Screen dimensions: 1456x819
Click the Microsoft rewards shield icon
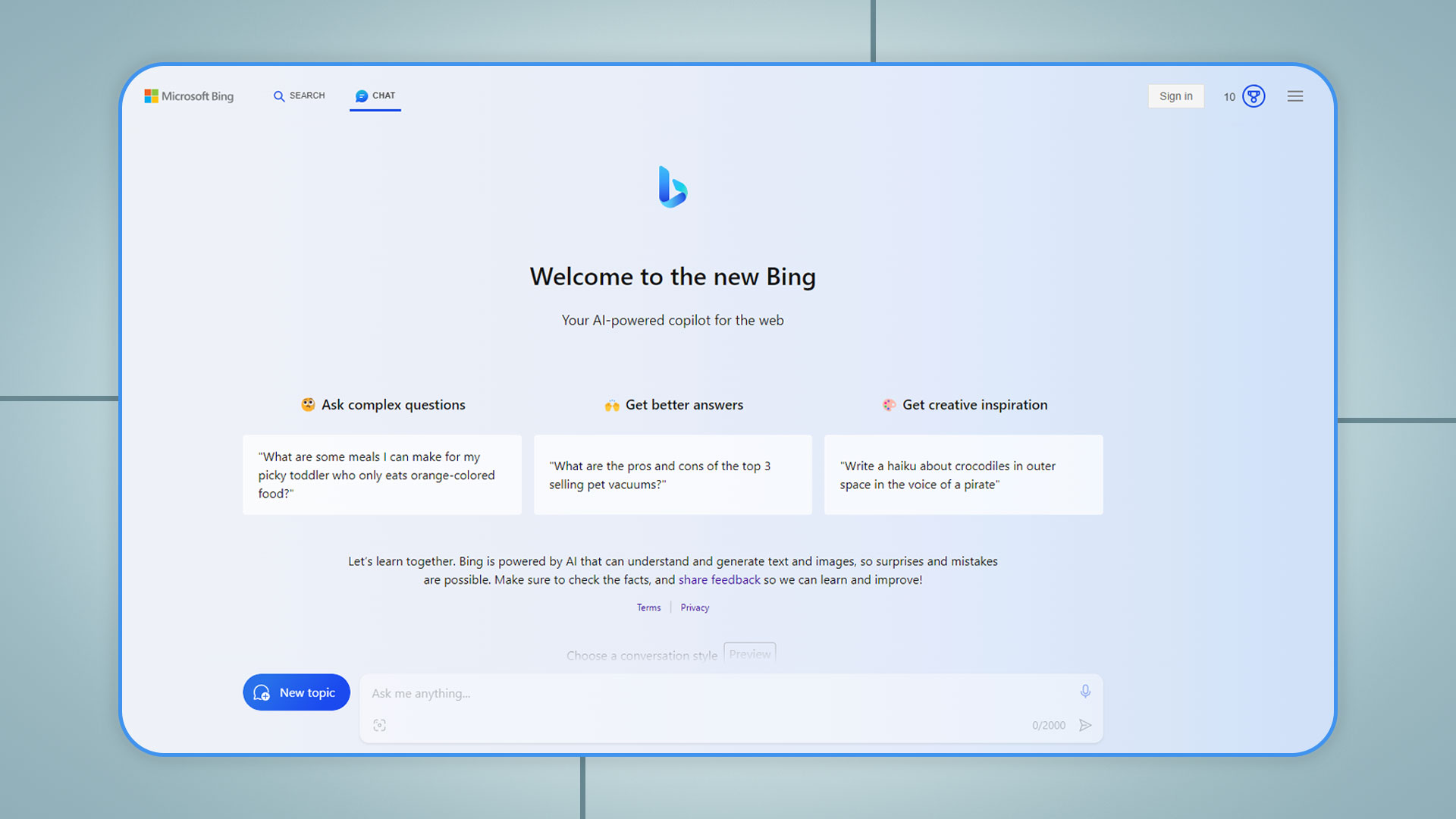1253,96
